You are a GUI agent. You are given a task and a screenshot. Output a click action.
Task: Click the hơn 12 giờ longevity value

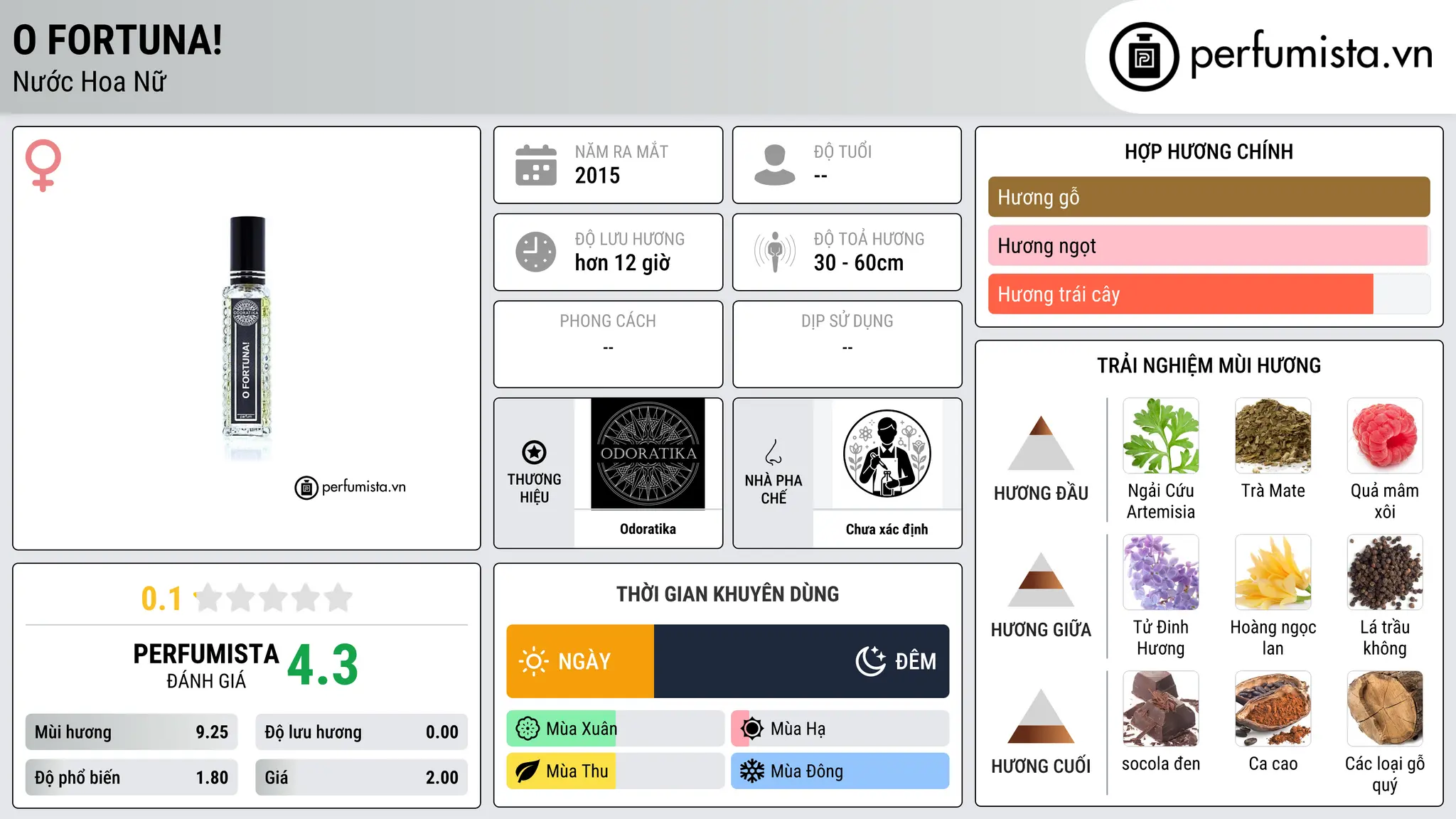623,263
